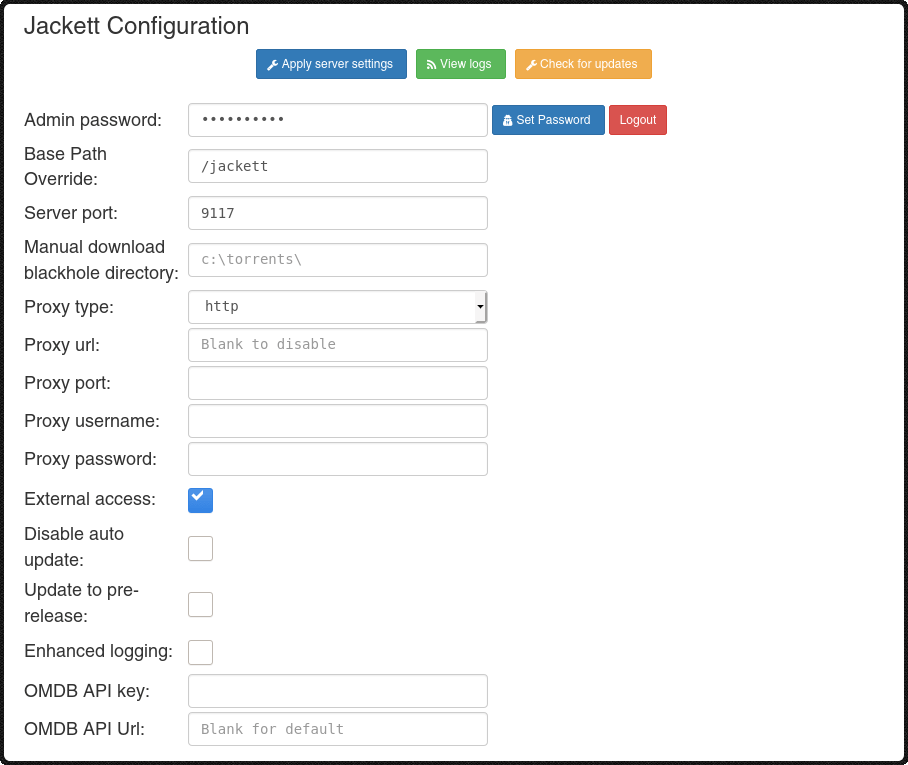Toggle Update to pre-release checkbox
Screen dimensions: 908x765
coord(200,604)
